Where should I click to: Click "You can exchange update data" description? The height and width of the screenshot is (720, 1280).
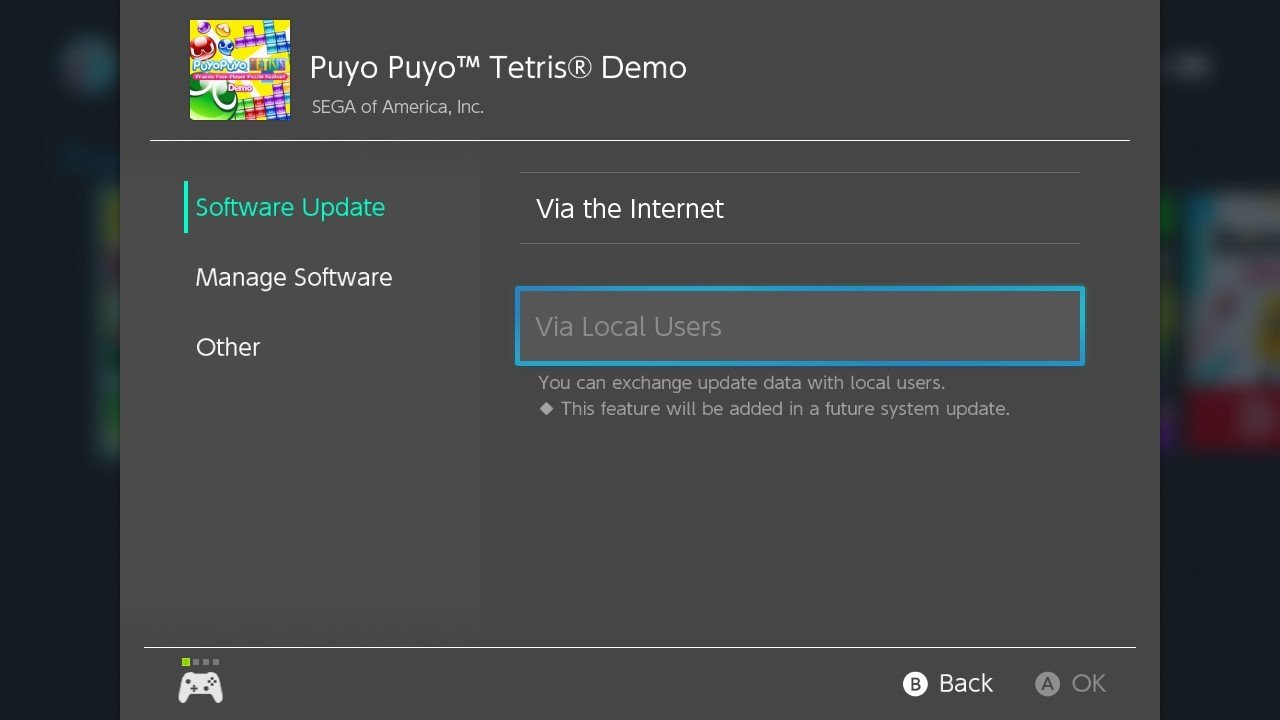coord(741,382)
